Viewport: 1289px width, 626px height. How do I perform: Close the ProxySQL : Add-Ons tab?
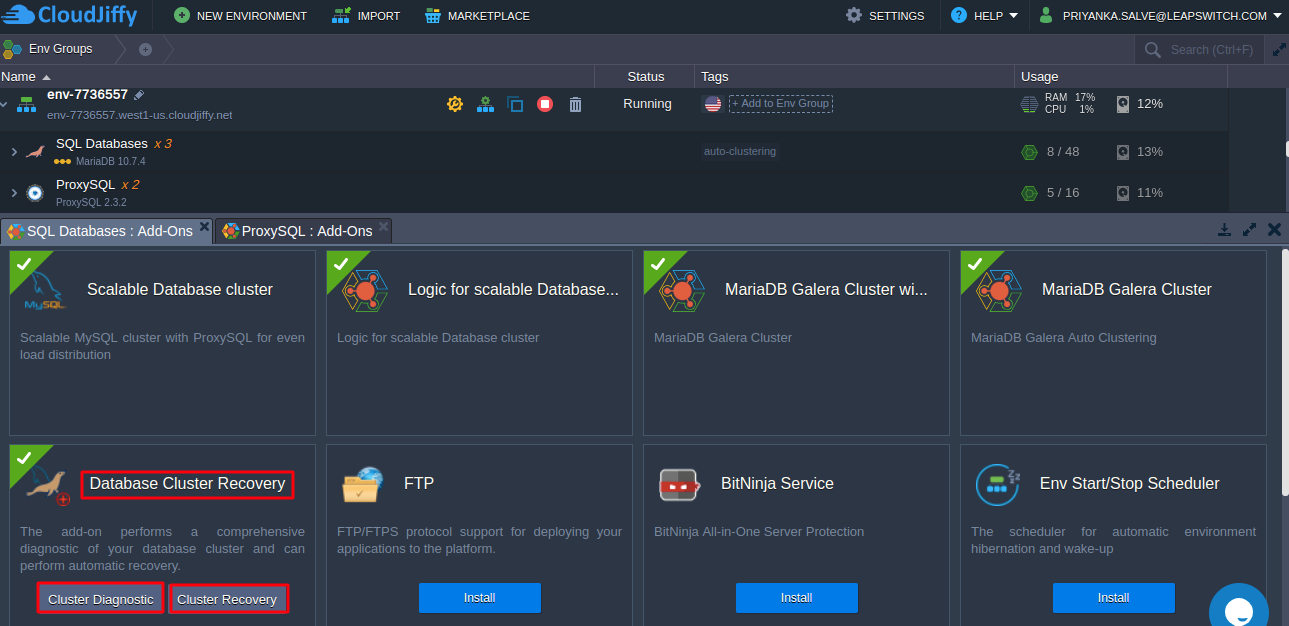tap(385, 227)
